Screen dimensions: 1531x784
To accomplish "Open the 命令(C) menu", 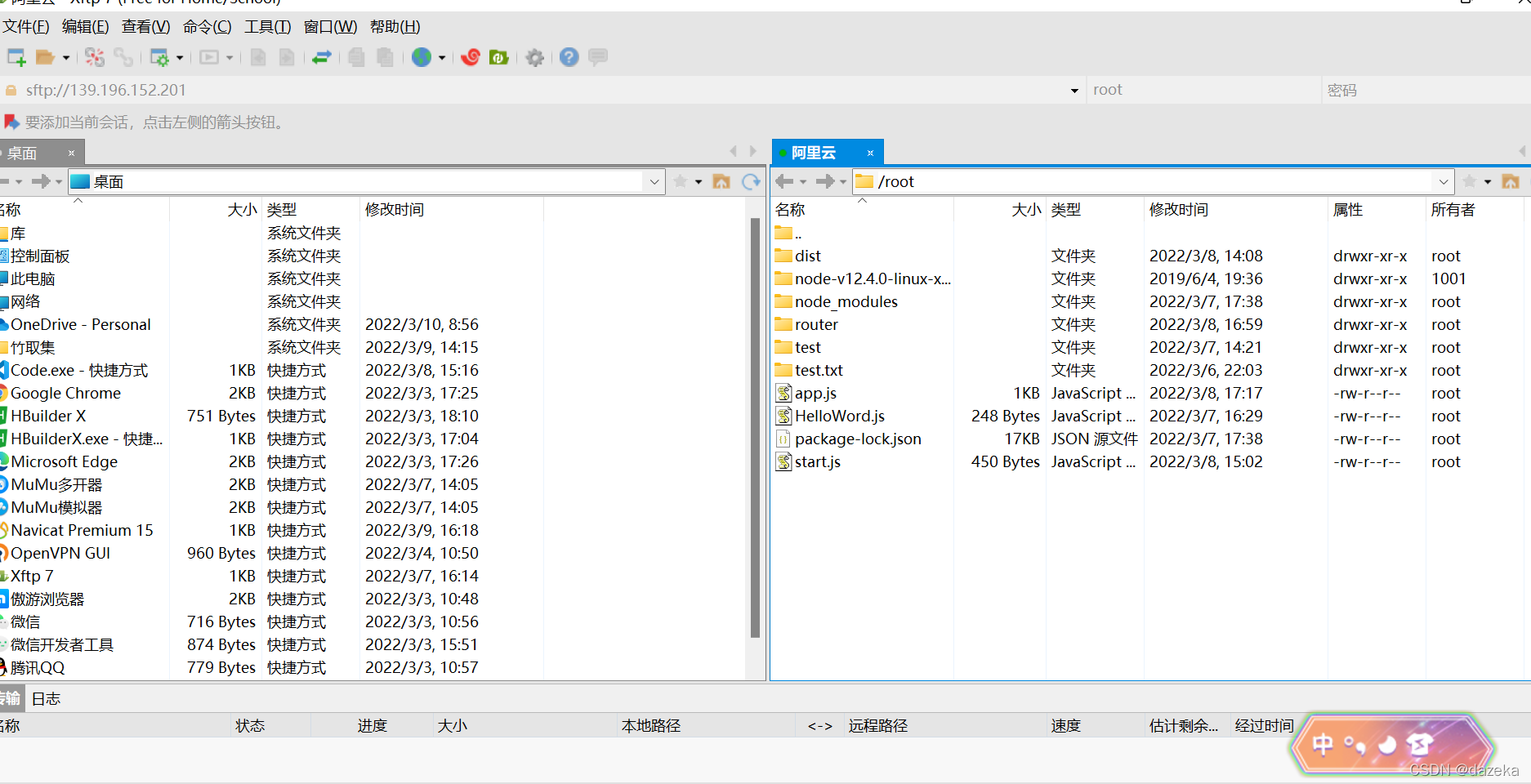I will pyautogui.click(x=208, y=27).
